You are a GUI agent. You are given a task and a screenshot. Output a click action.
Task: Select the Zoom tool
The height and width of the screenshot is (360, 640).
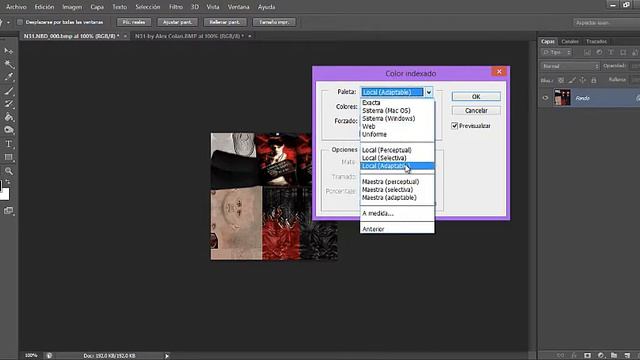tap(8, 171)
